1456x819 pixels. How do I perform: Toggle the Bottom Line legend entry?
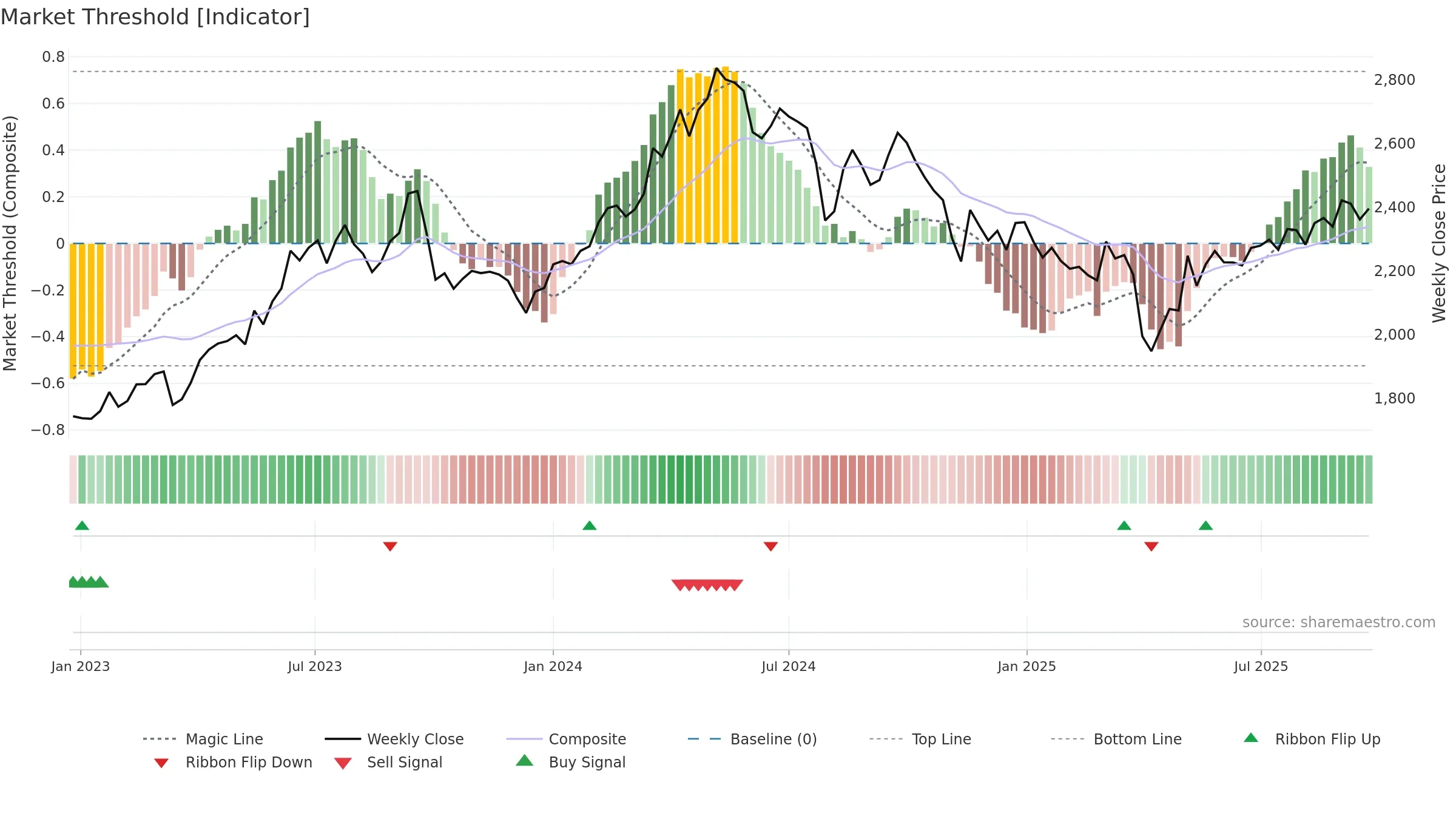pyautogui.click(x=1116, y=739)
